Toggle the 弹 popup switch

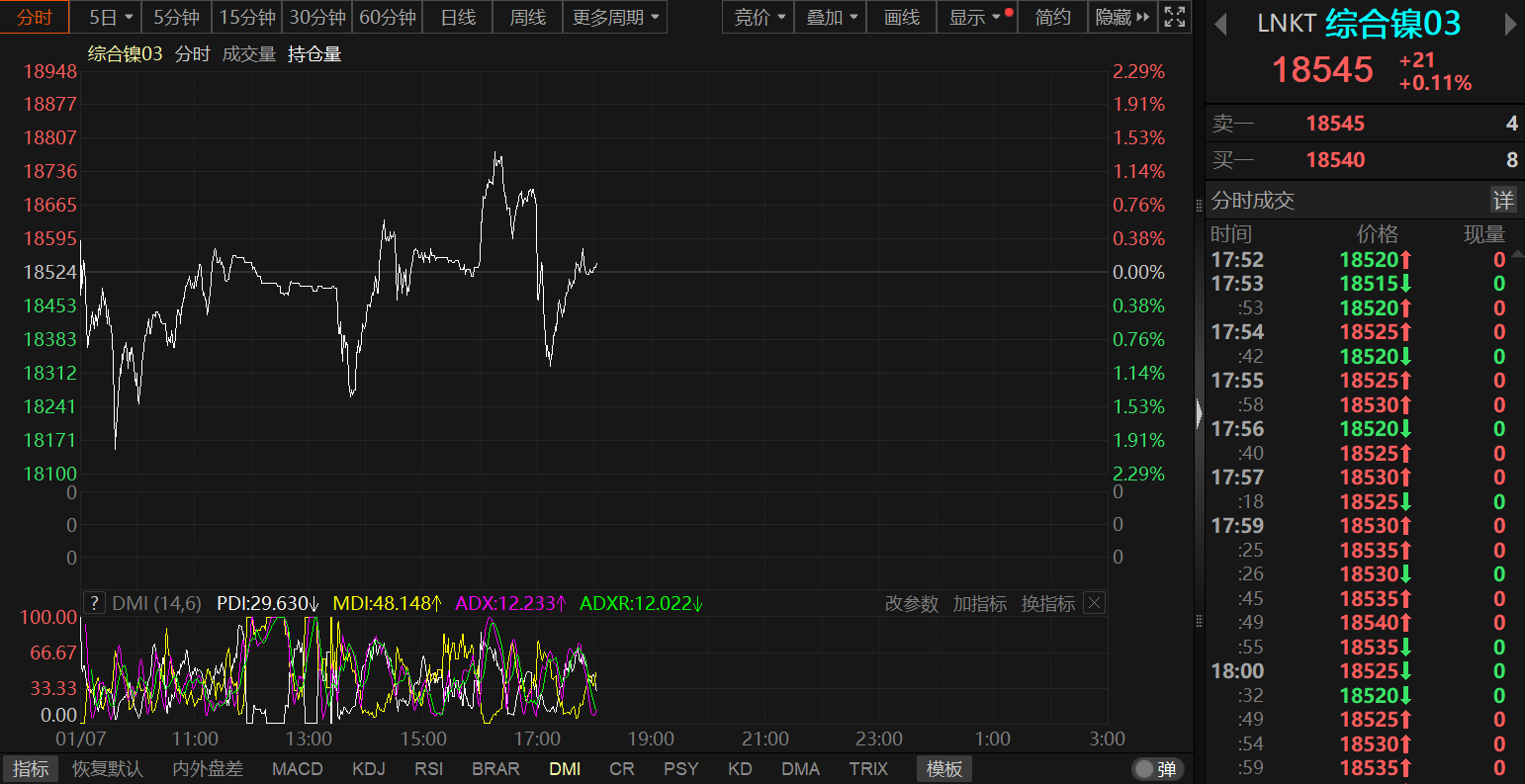(x=1155, y=769)
